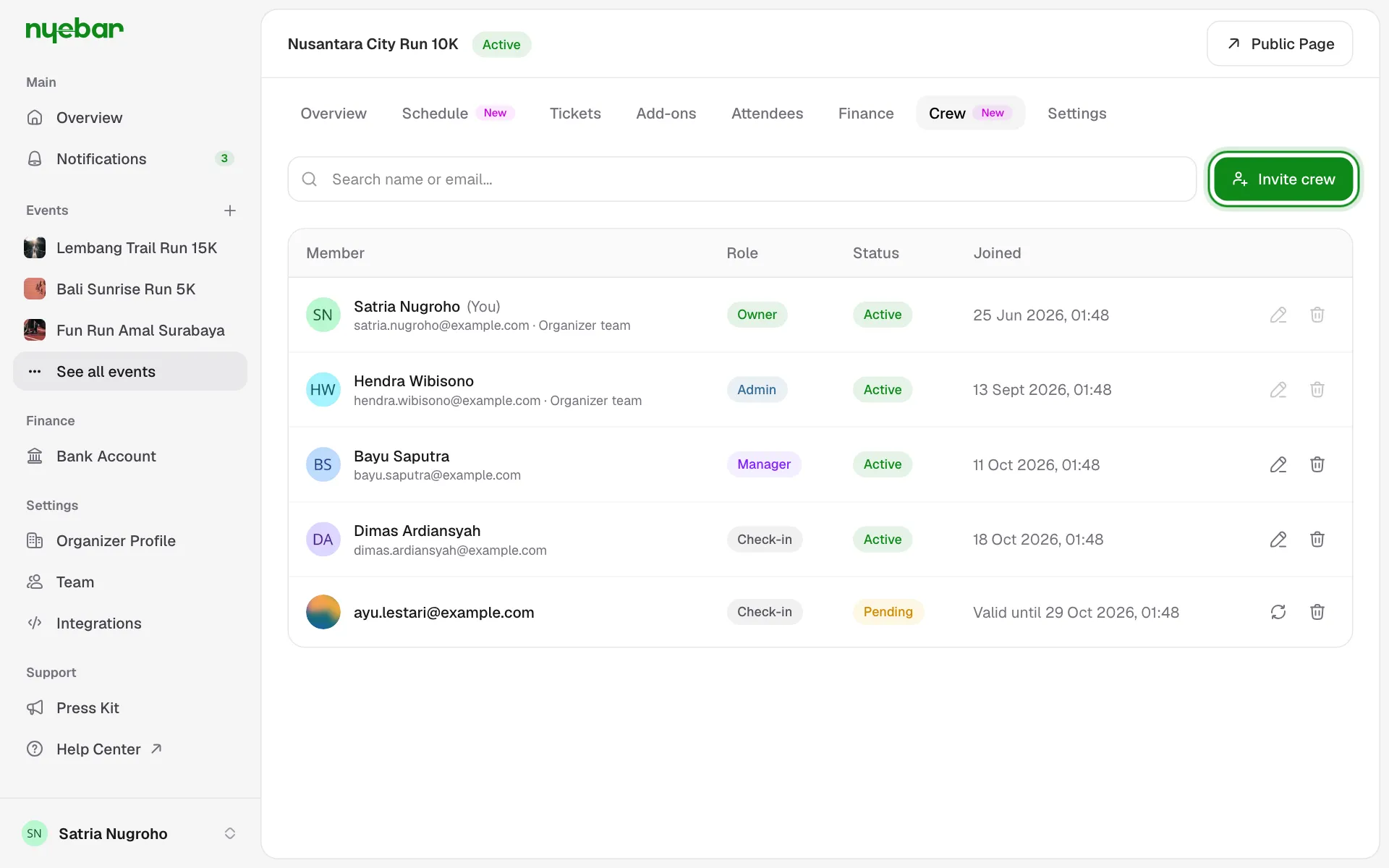Focus the search name or email field
Screen dimensions: 1389x868
[742, 179]
